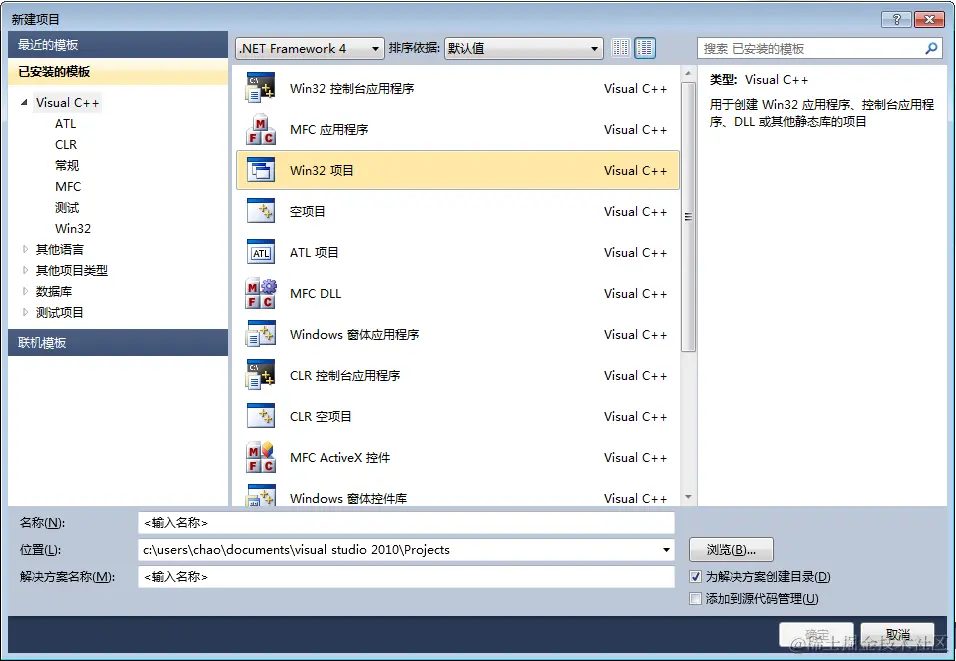Open the 最近的模板 section
This screenshot has width=956, height=661.
coord(118,45)
